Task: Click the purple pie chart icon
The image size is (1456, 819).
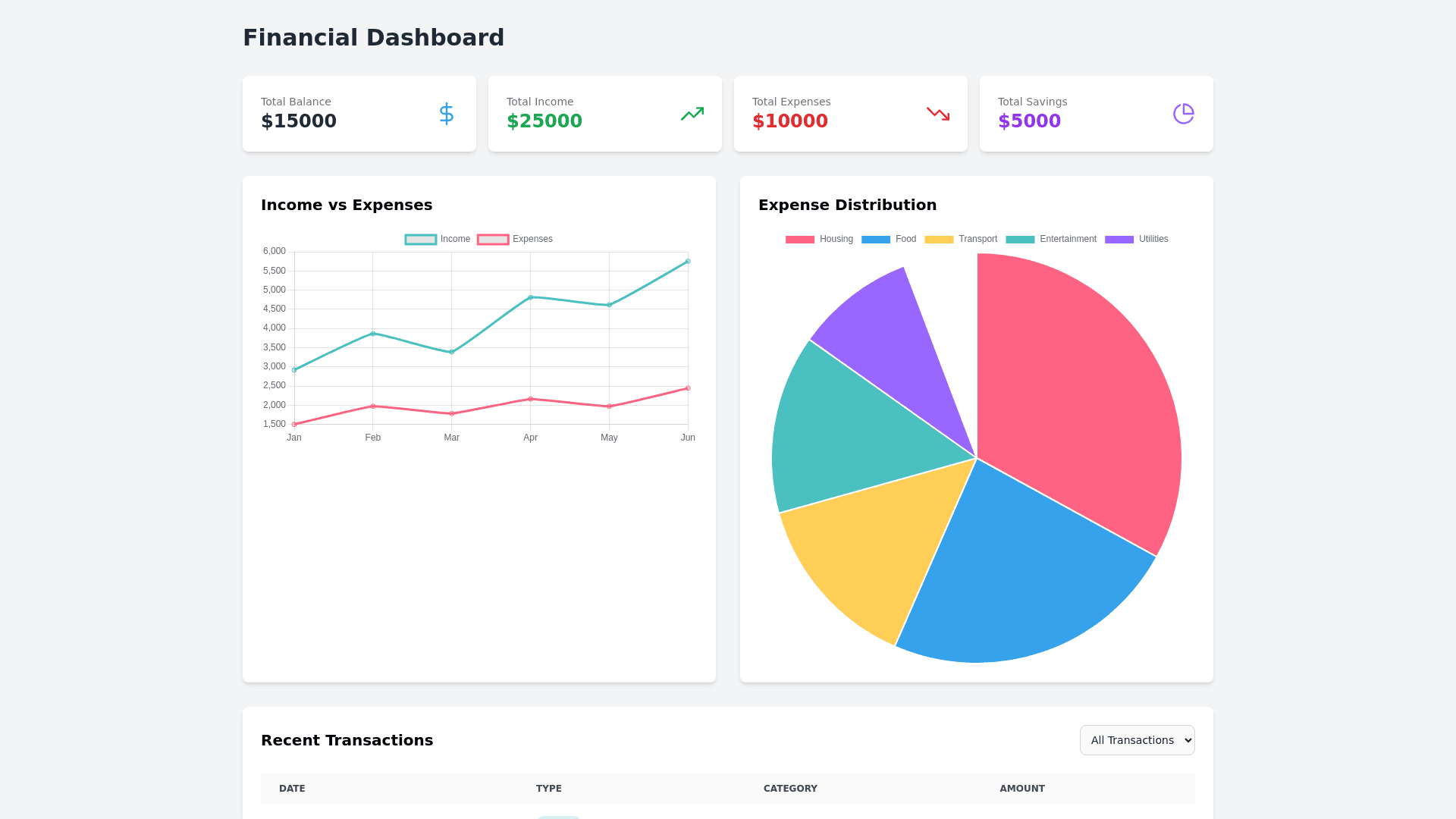Action: click(x=1183, y=114)
